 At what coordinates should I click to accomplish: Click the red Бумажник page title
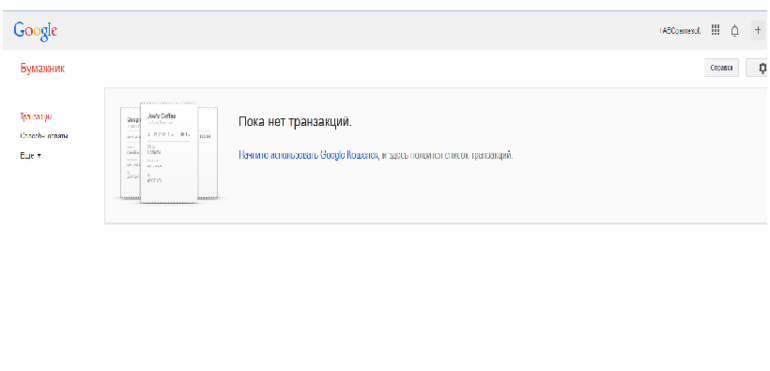(42, 68)
